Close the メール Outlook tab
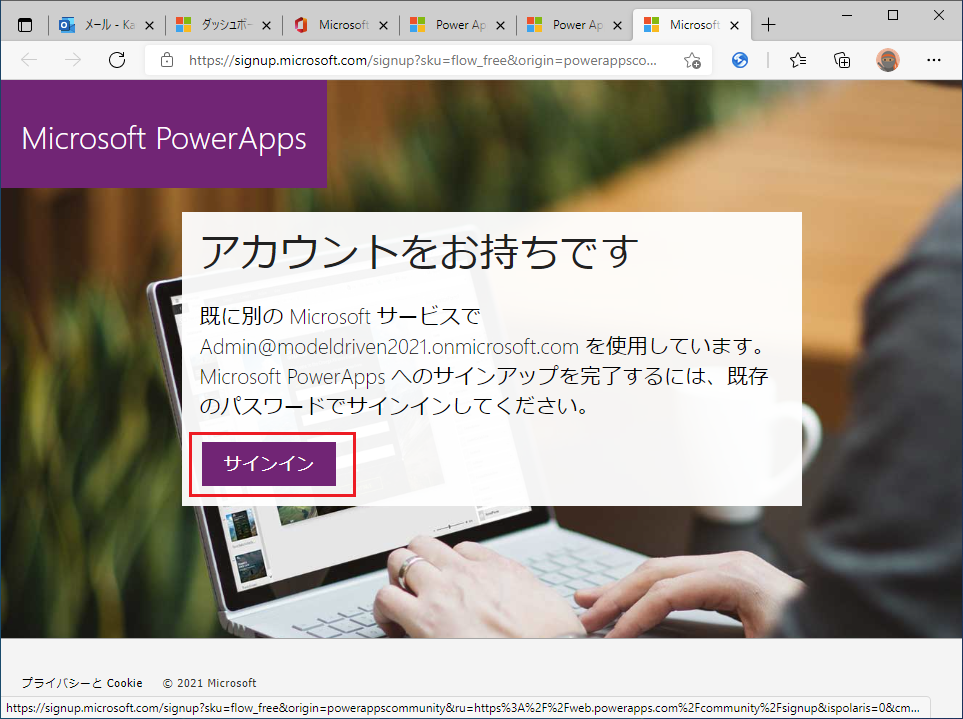The width and height of the screenshot is (963, 719). pos(149,25)
